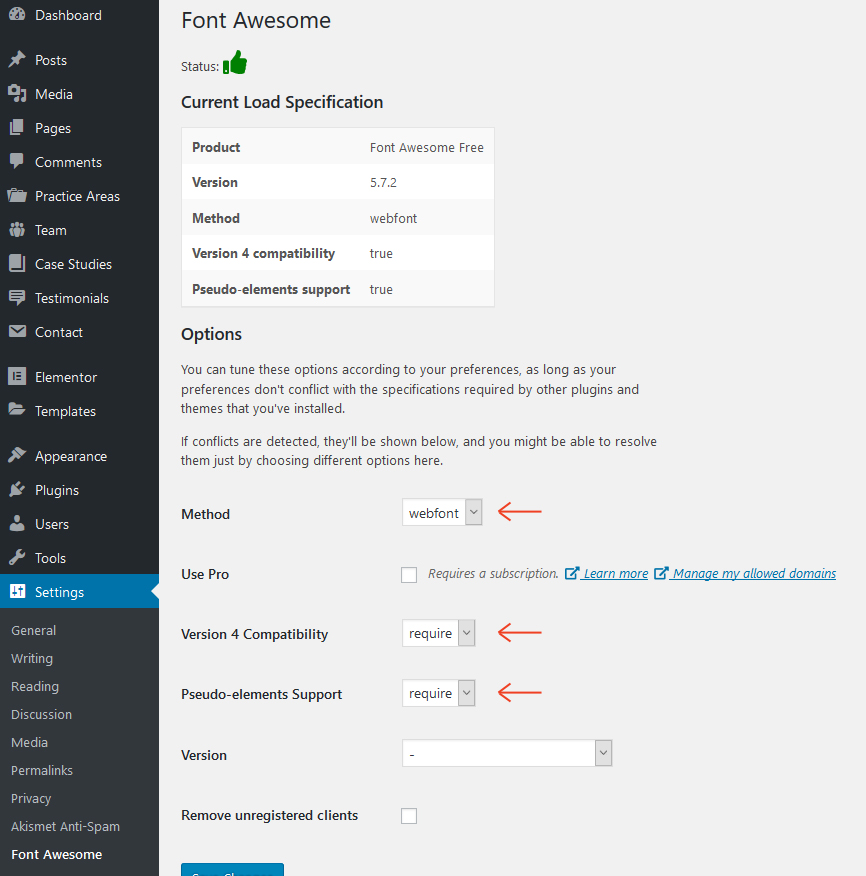Follow the Manage my allowed domains link

point(754,574)
